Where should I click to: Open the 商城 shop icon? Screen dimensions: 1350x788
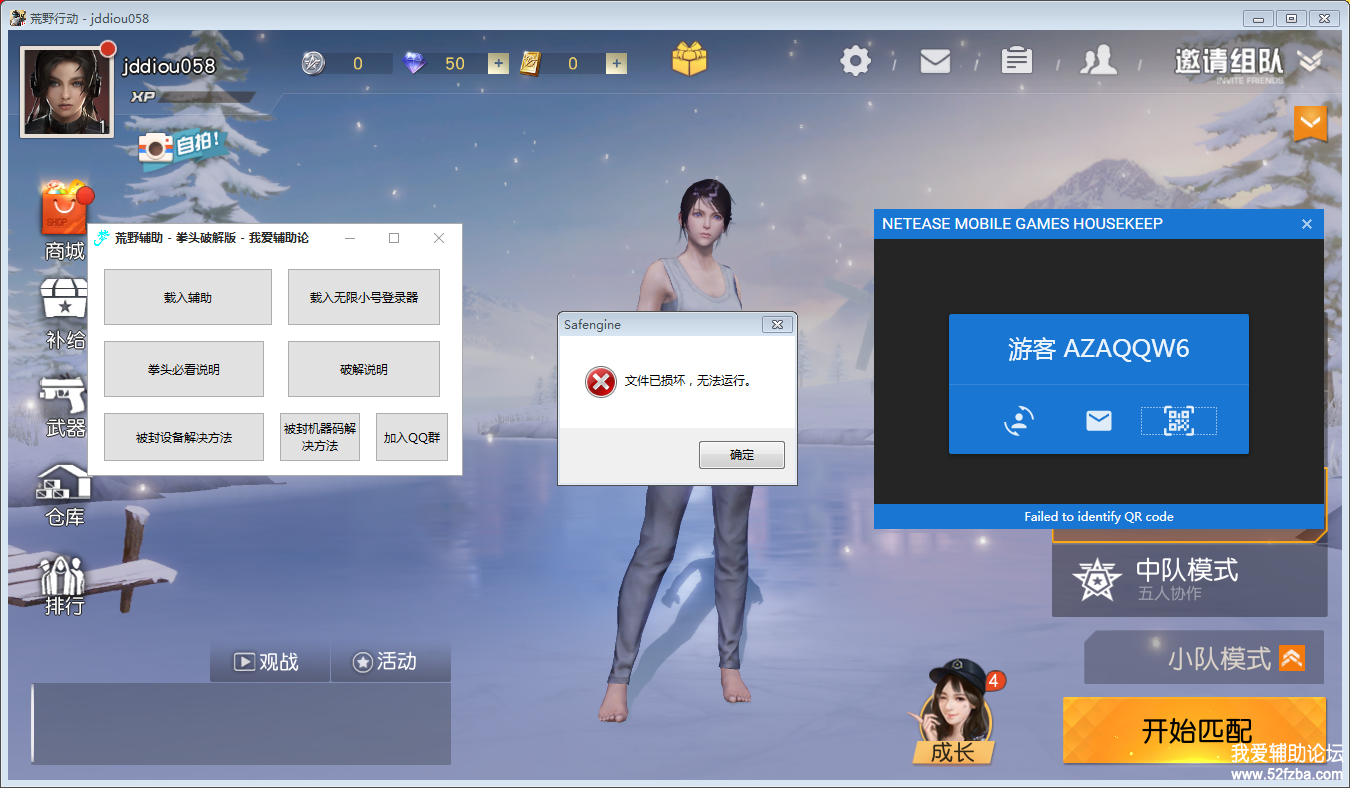point(65,220)
